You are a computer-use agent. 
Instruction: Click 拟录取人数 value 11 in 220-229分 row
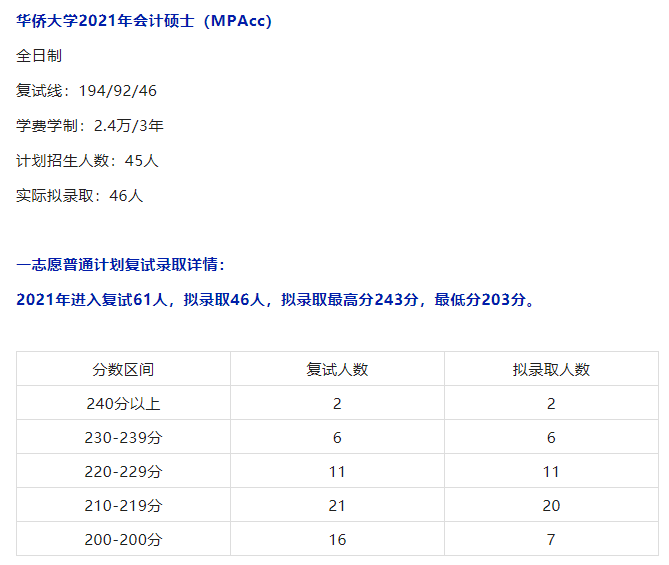pos(551,472)
